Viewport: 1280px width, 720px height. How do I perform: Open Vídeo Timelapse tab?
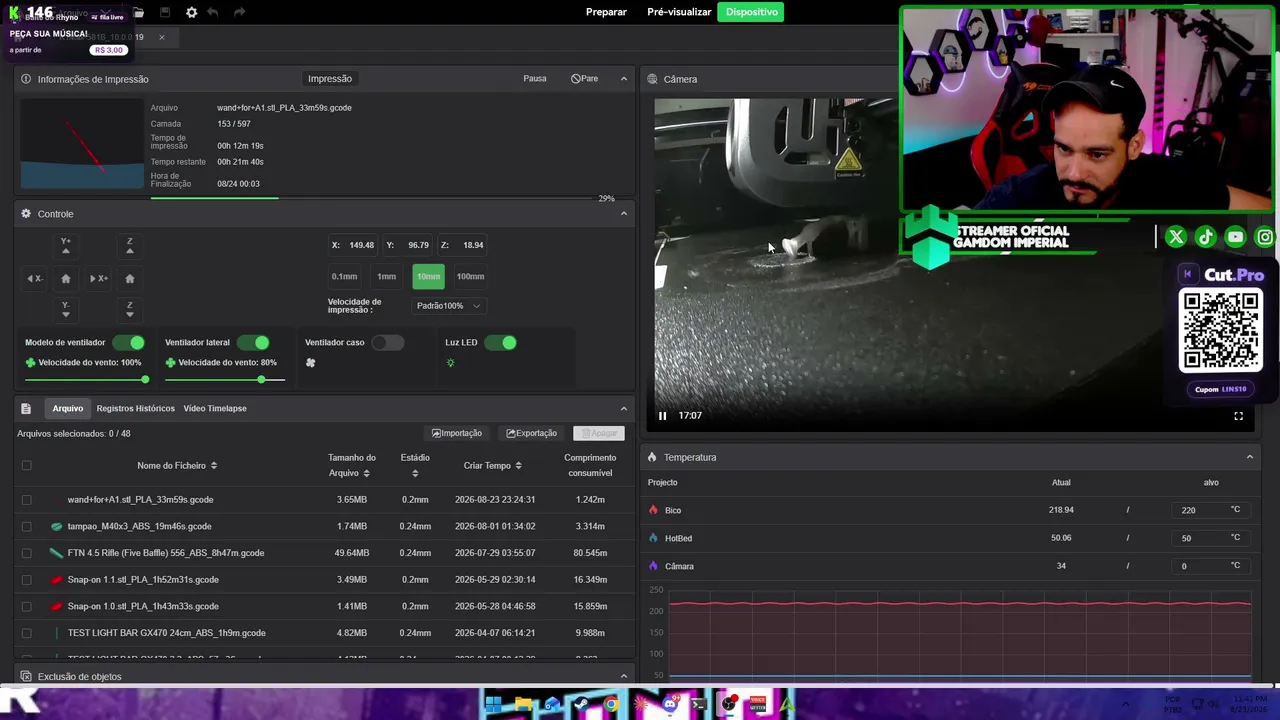215,408
